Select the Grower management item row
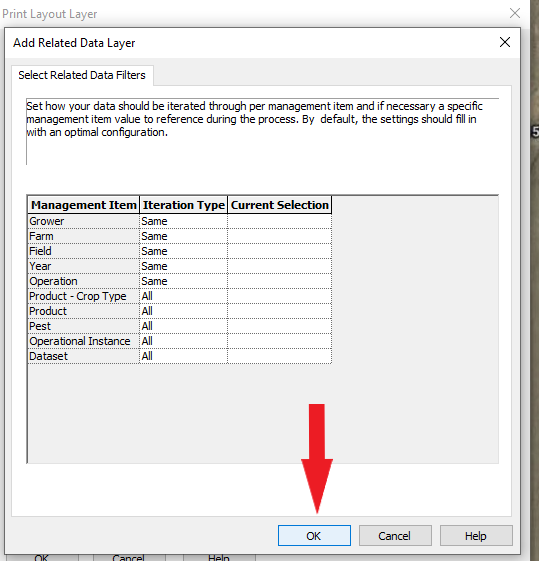Viewport: 539px width, 561px height. point(84,221)
